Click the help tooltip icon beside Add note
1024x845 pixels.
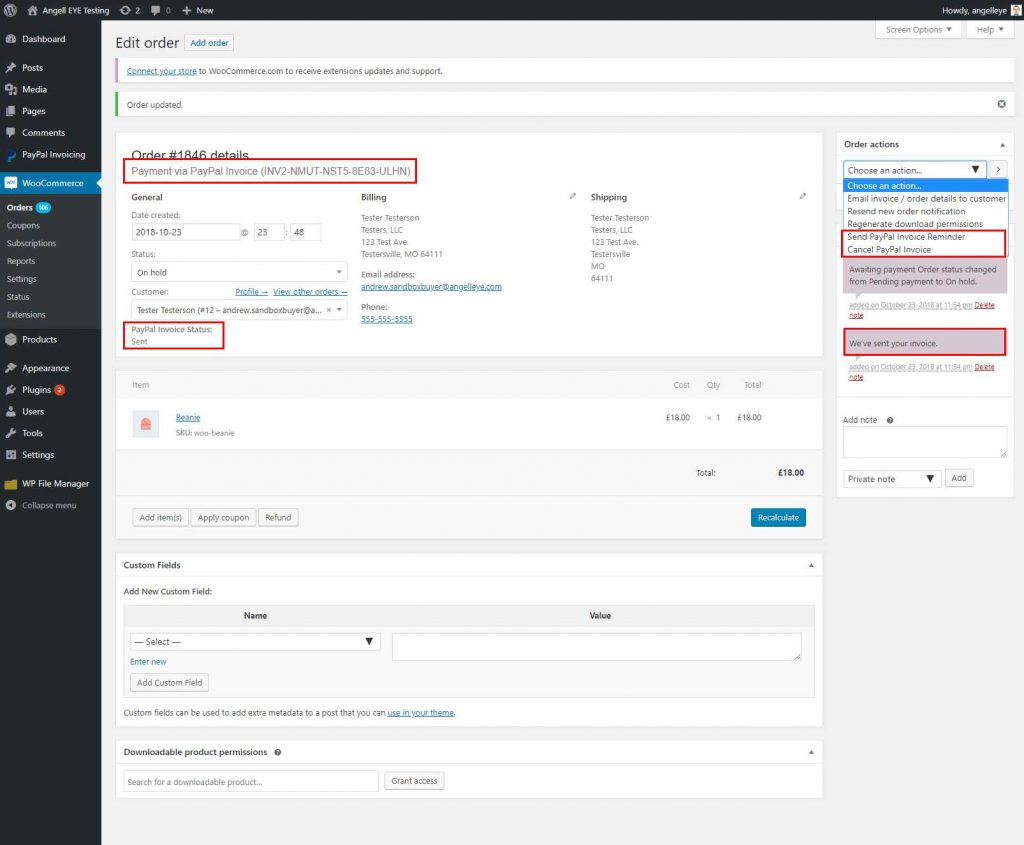[888, 419]
